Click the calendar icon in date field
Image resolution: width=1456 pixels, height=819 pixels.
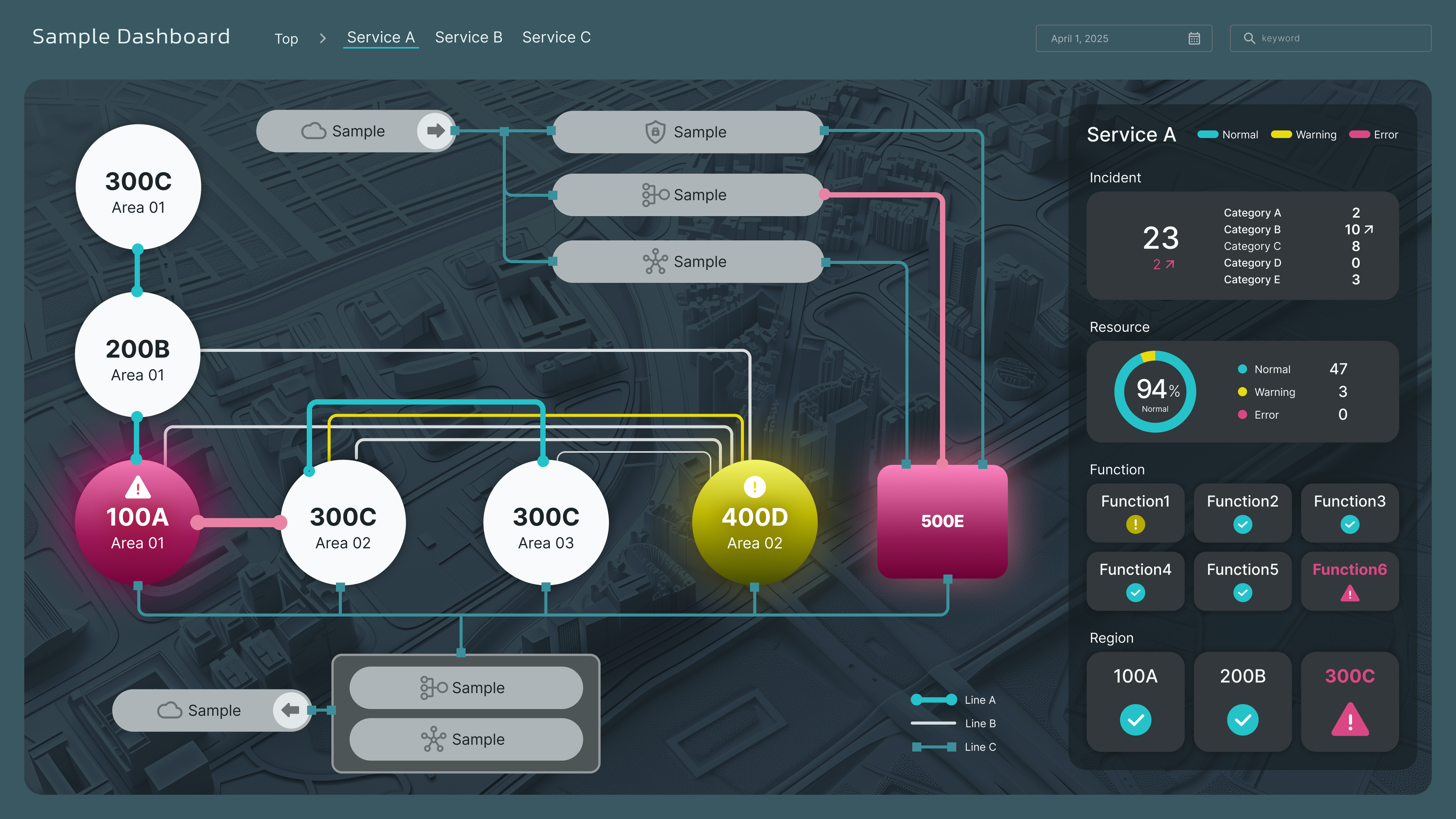pyautogui.click(x=1194, y=38)
